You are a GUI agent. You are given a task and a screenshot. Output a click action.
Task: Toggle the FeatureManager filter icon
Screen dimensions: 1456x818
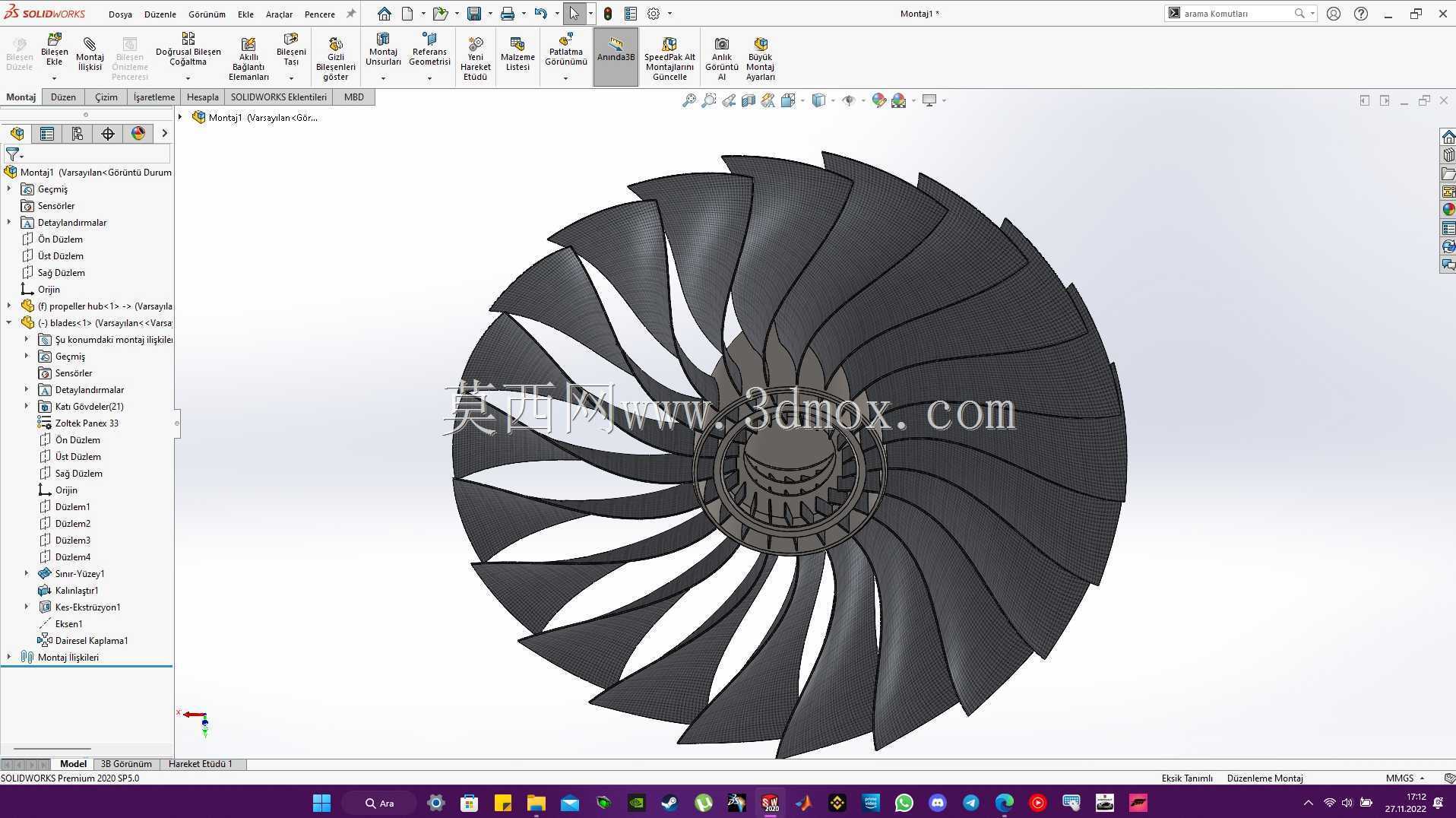pos(13,154)
